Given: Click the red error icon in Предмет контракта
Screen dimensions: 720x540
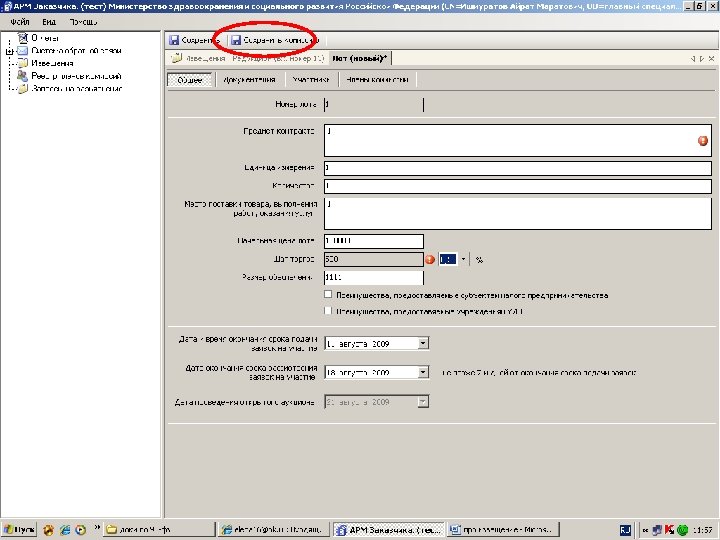Looking at the screenshot, I should tap(703, 141).
